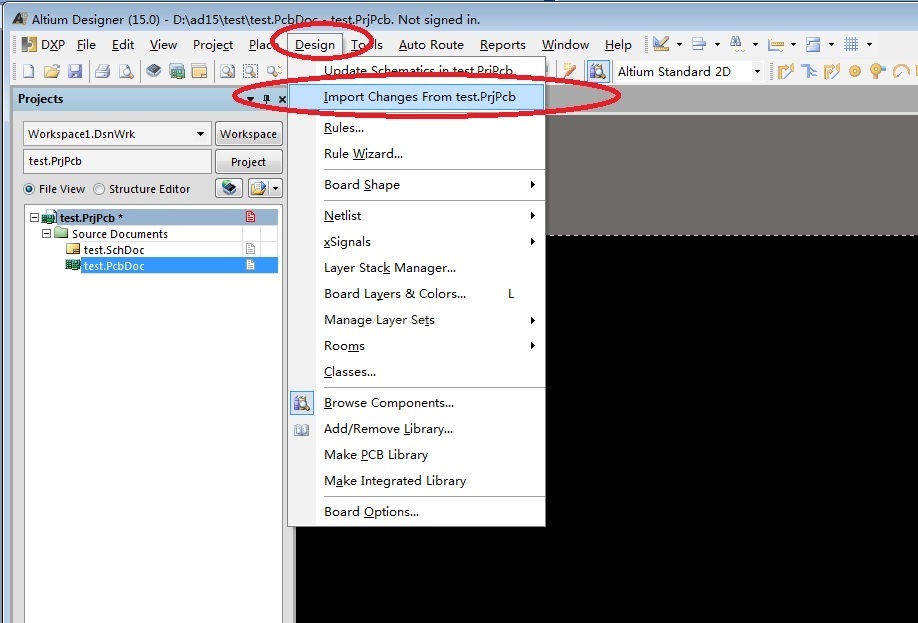The width and height of the screenshot is (918, 623).
Task: Click the Zoom Area selection icon
Action: (x=251, y=71)
